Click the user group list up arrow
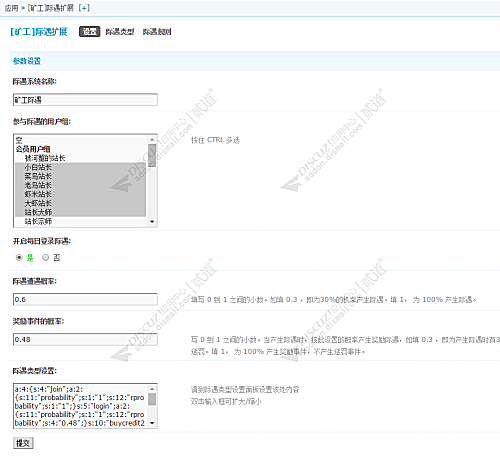 coord(152,139)
